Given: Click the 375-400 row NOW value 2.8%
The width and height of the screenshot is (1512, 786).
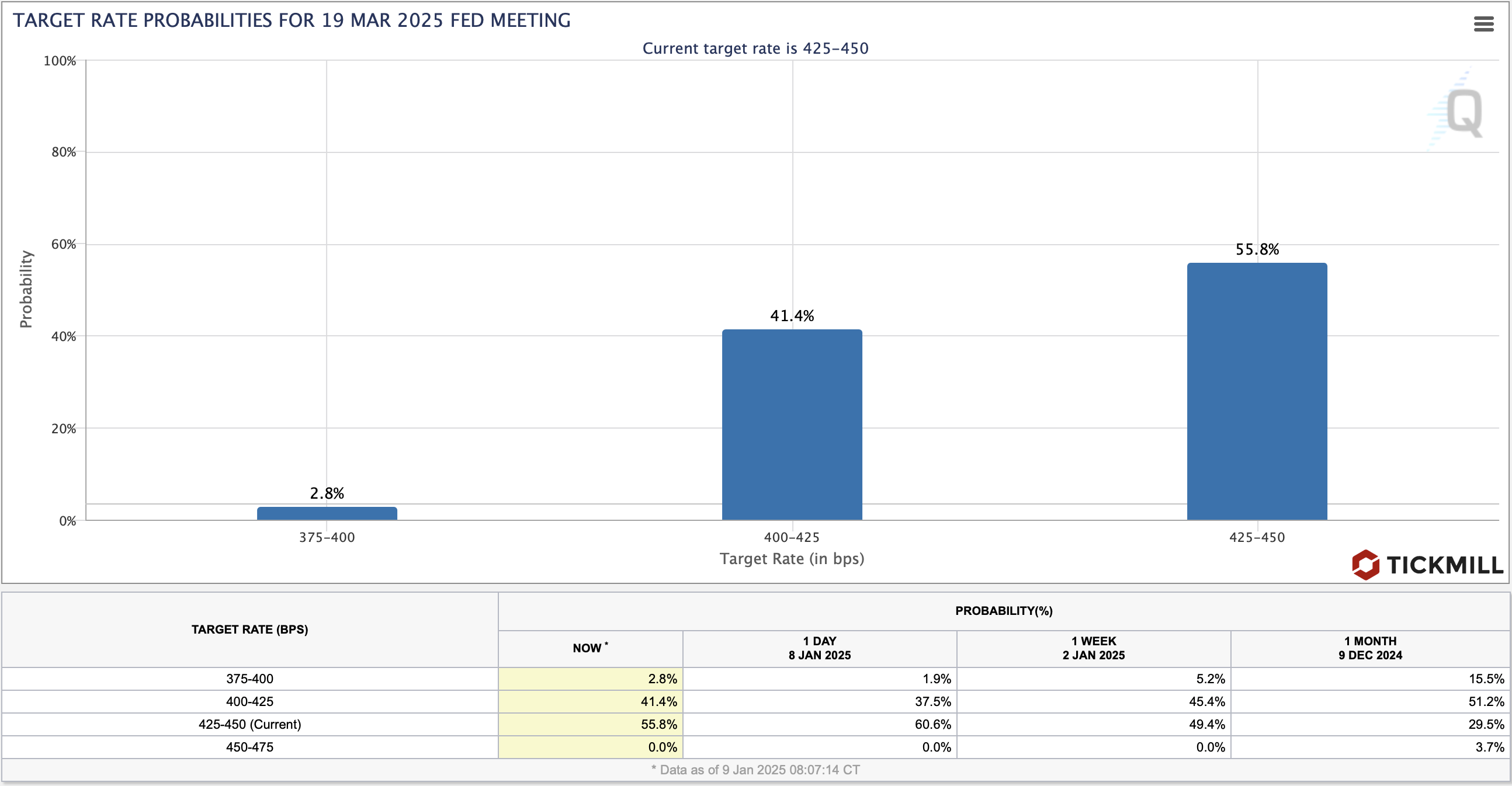Looking at the screenshot, I should (591, 679).
